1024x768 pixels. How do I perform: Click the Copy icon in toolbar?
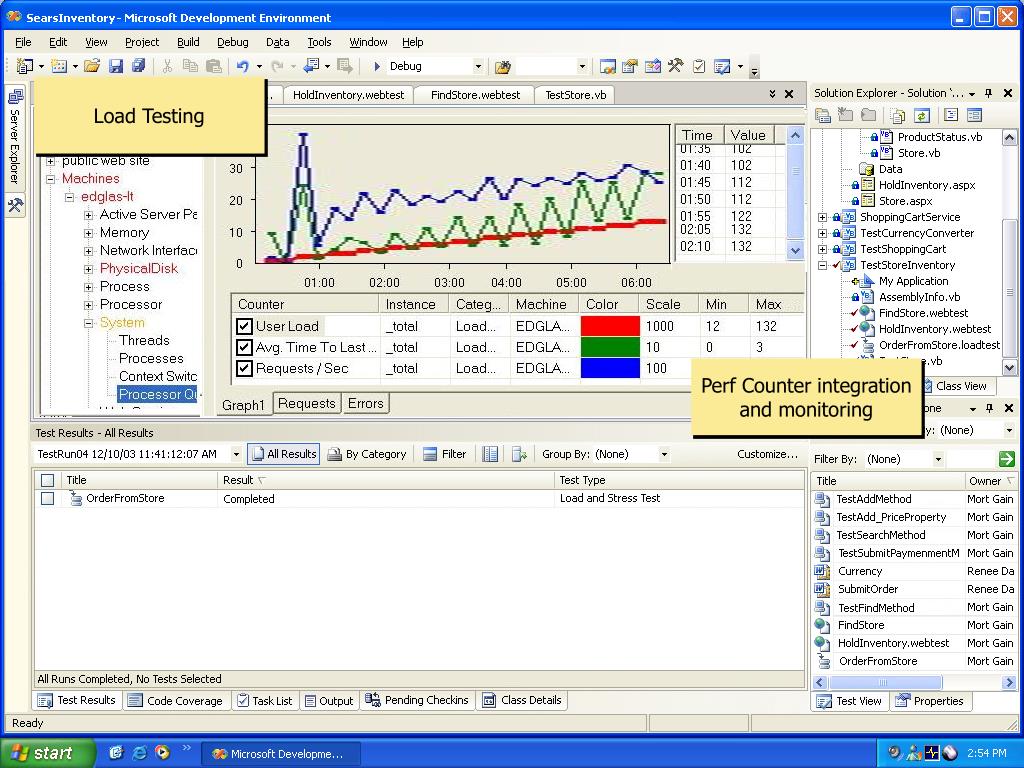190,66
